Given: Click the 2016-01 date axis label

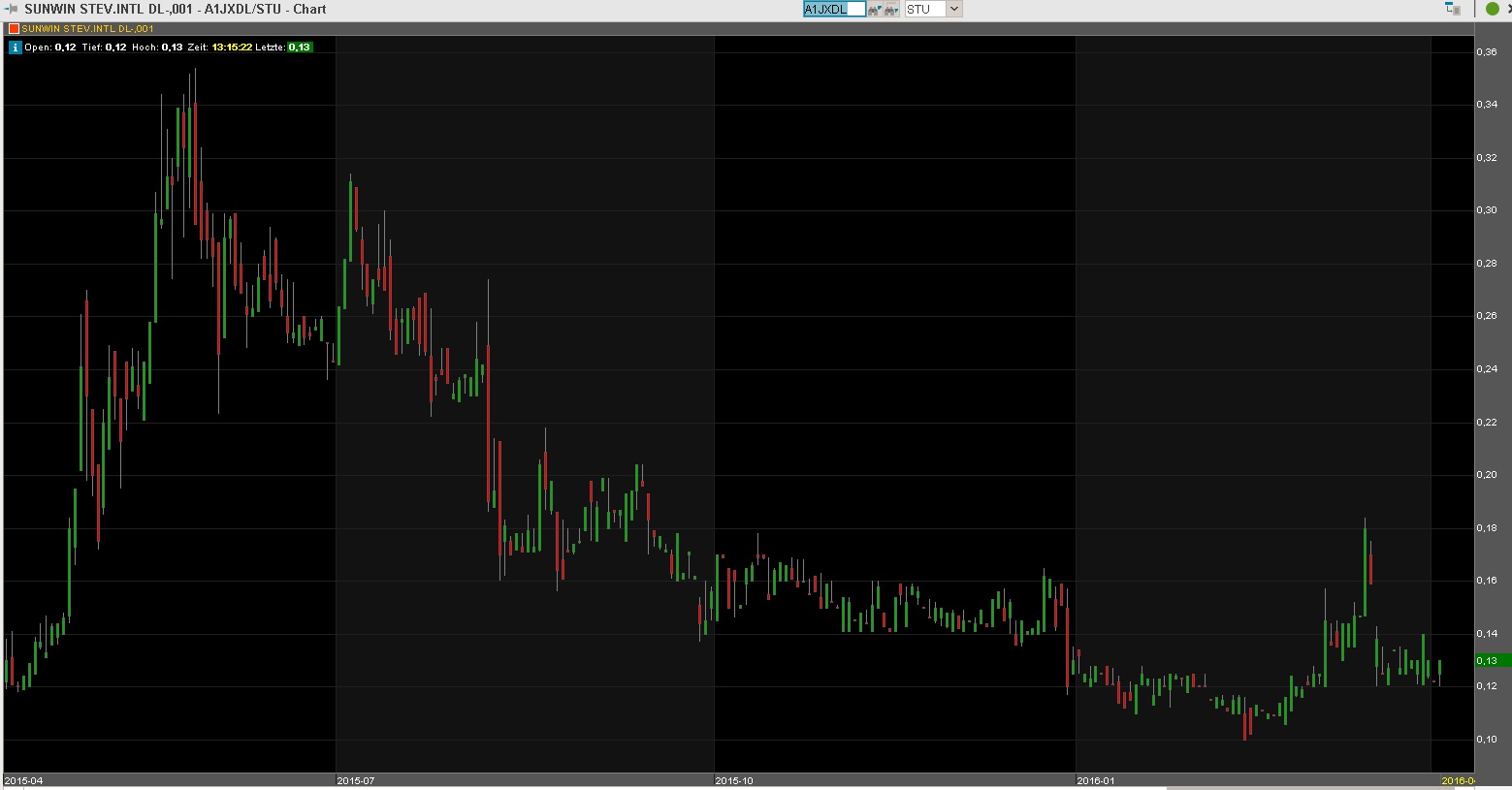Looking at the screenshot, I should tap(1096, 780).
